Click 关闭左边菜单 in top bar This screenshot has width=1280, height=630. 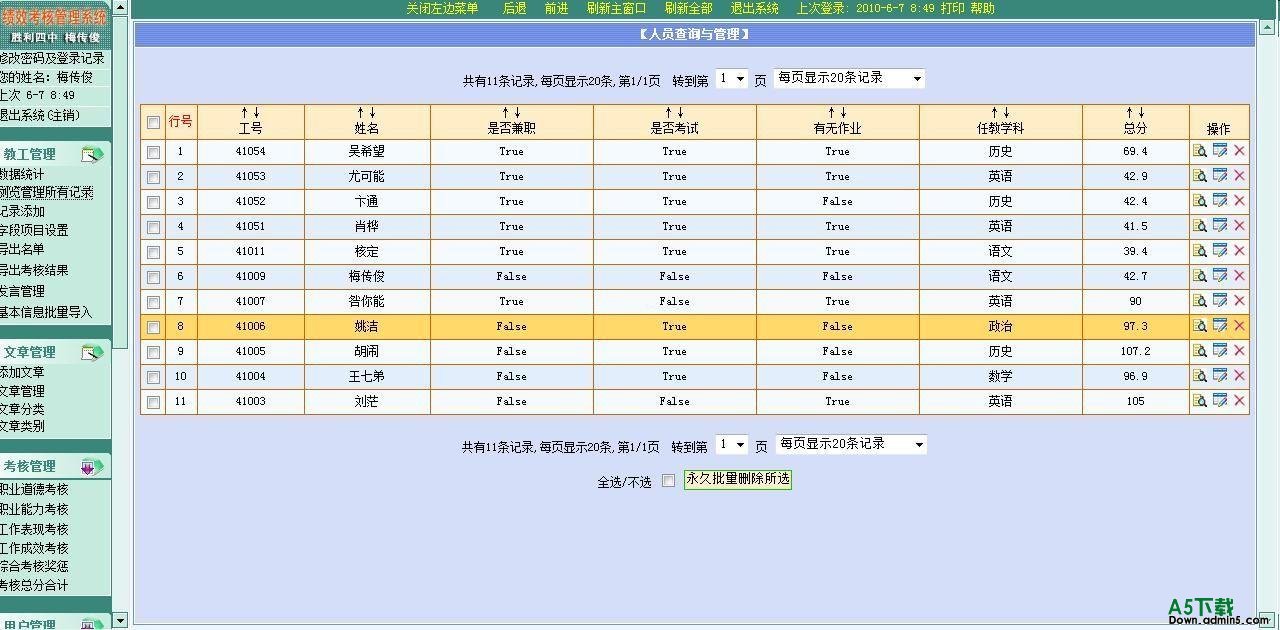coord(442,8)
